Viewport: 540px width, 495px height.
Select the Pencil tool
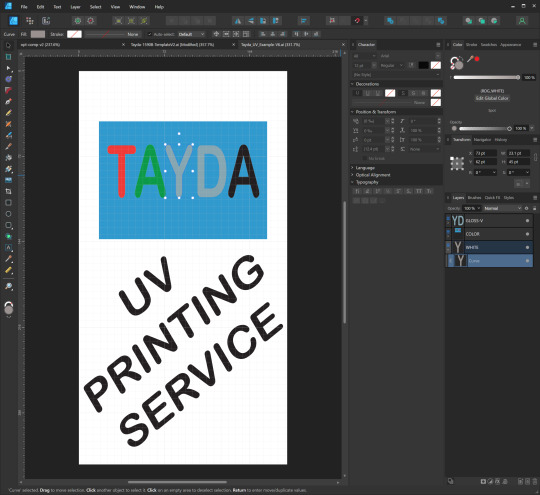9,113
